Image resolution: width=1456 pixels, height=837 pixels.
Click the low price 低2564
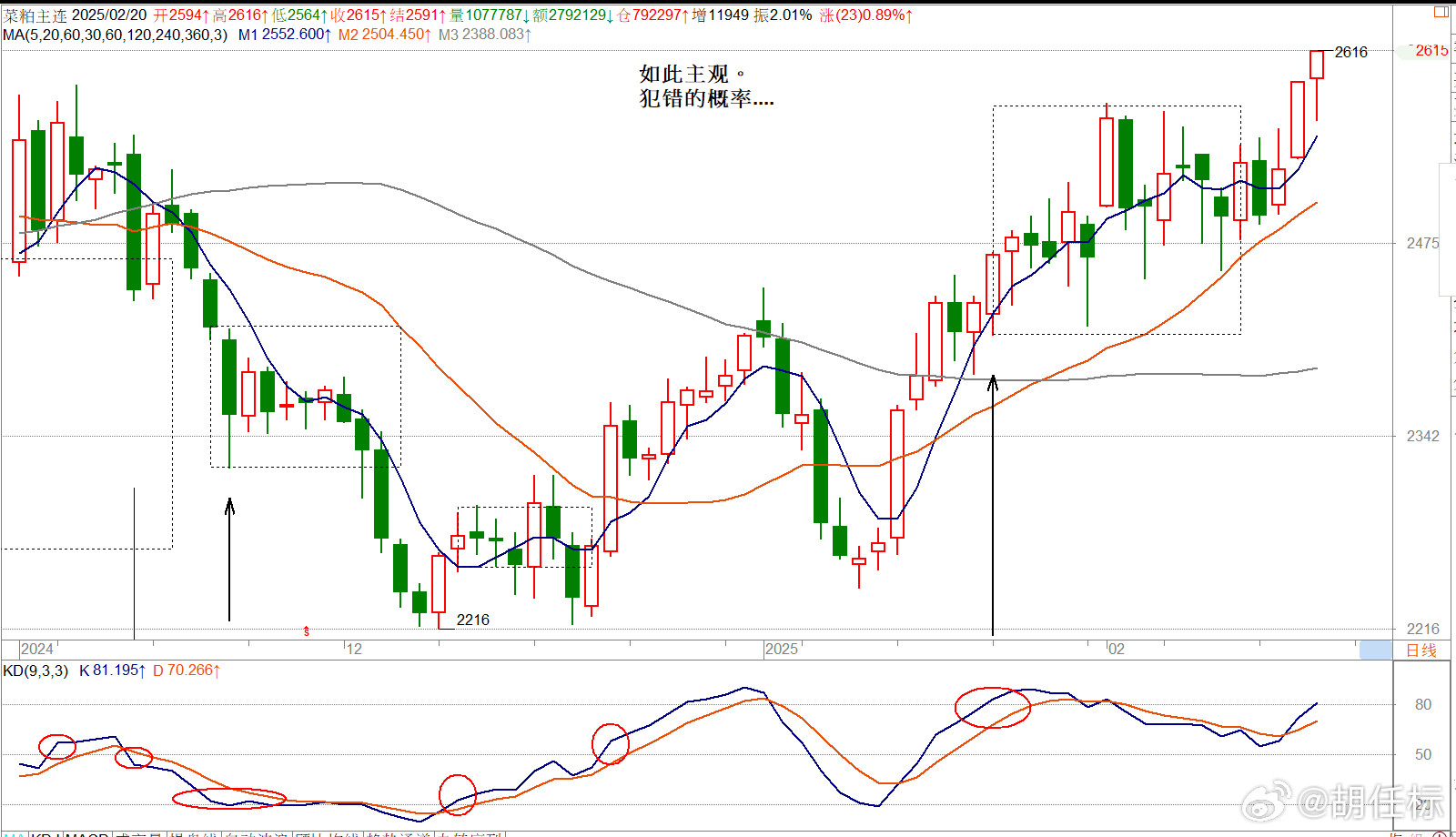click(x=299, y=15)
